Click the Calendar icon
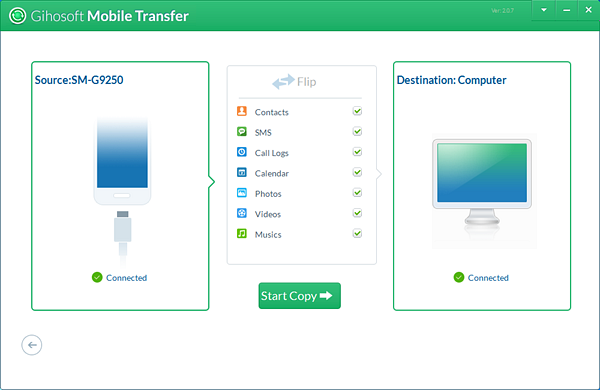Image resolution: width=600 pixels, height=390 pixels. (x=242, y=172)
